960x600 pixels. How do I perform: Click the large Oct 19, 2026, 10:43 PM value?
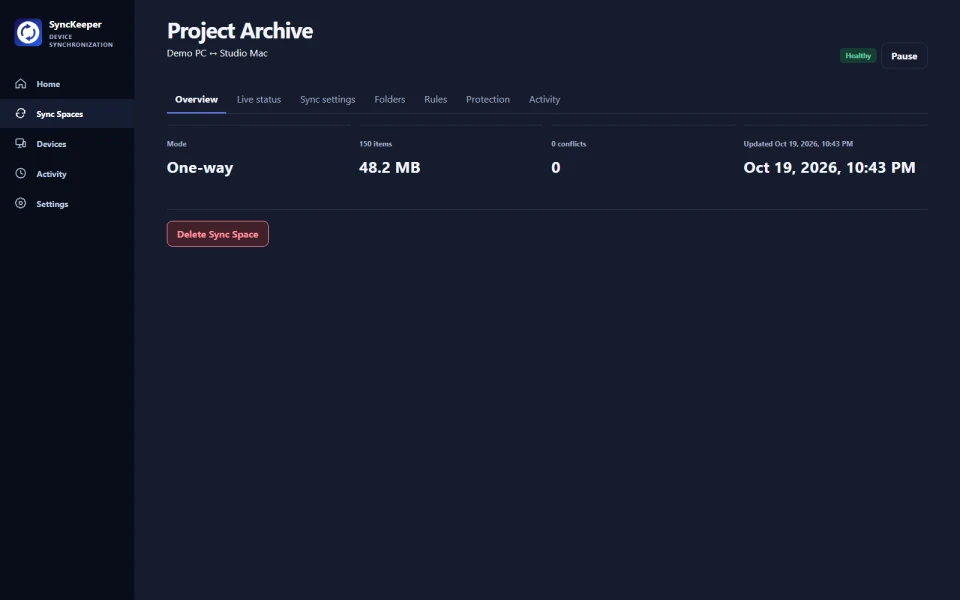pos(830,168)
